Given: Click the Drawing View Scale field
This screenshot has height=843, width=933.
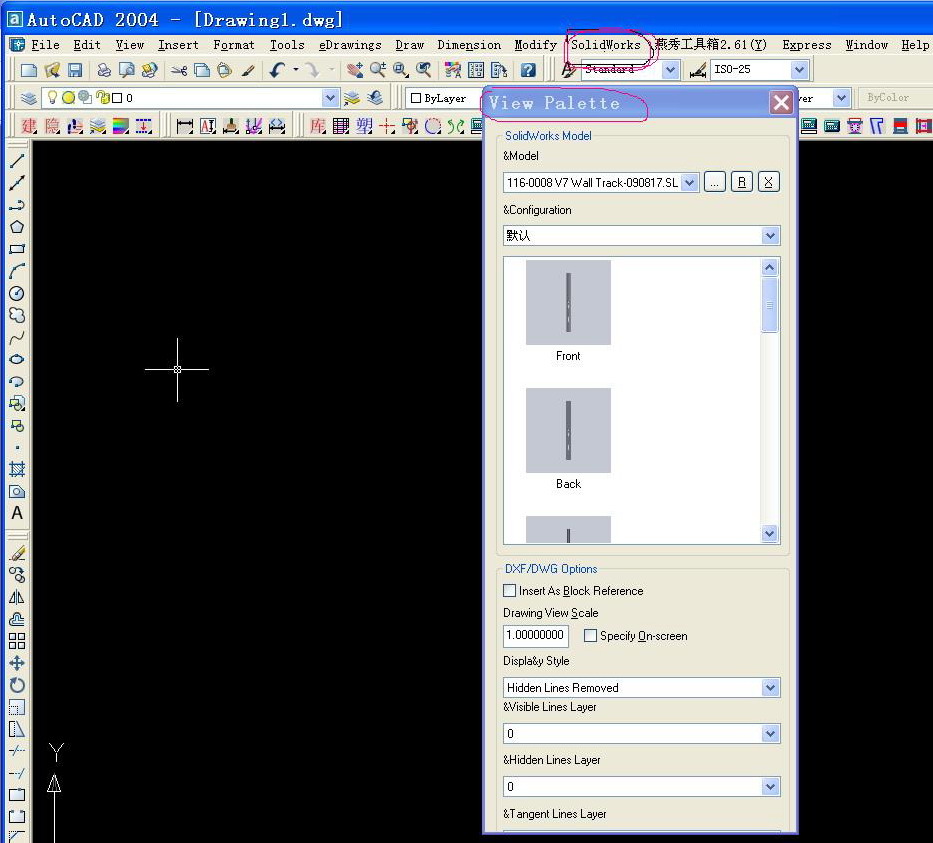Looking at the screenshot, I should (x=536, y=636).
